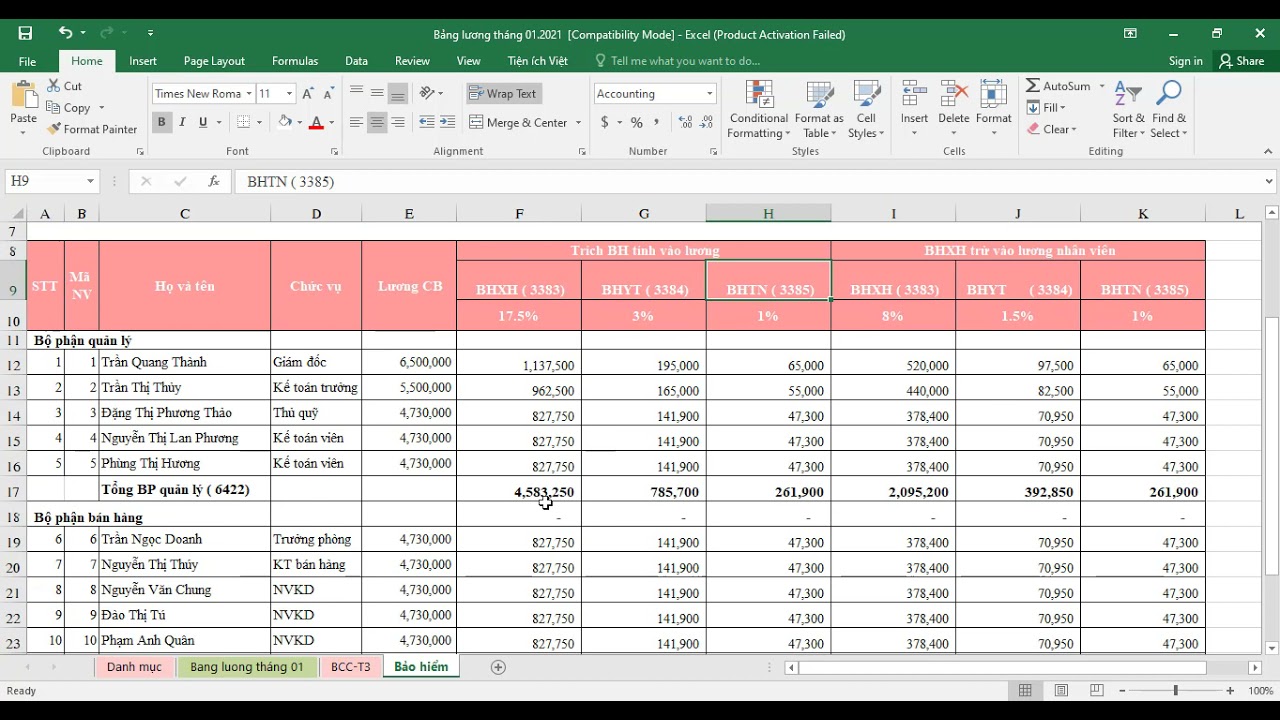Toggle Bold formatting
The image size is (1280, 720).
point(161,122)
